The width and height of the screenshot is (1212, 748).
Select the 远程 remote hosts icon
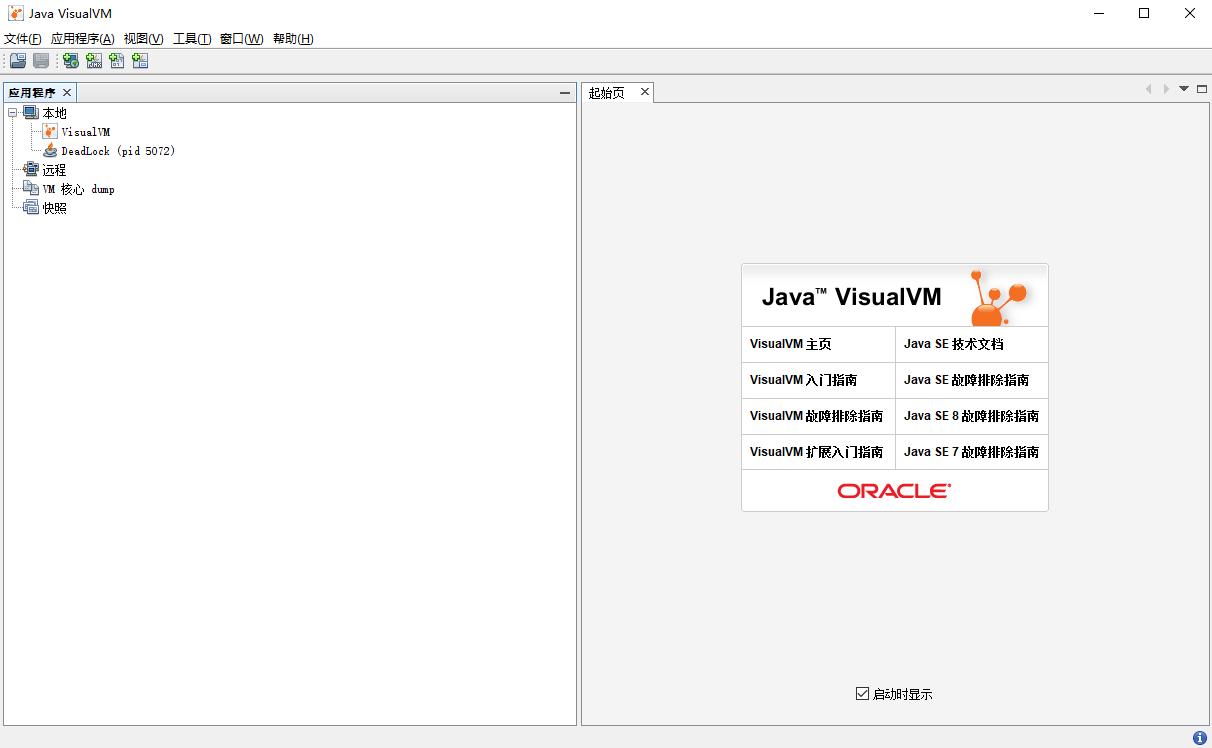[x=31, y=170]
